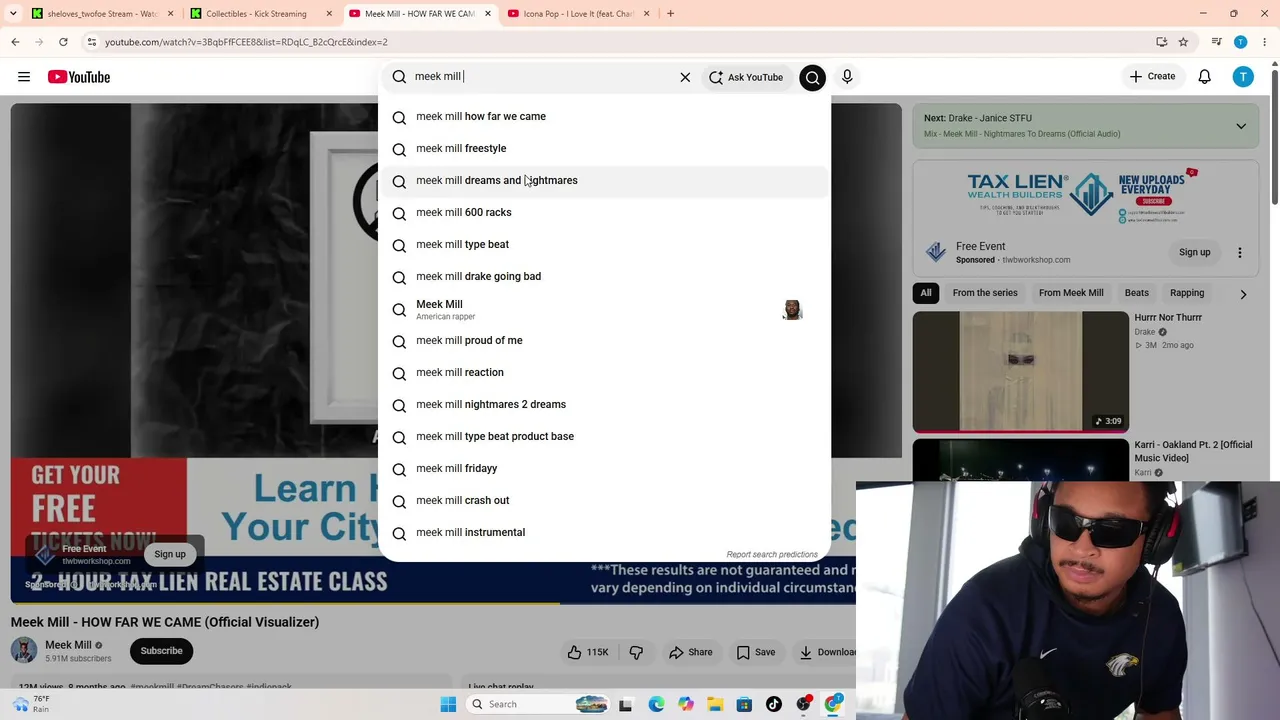Open the YouTube guide hamburger menu
Screen dimensions: 1280x720
point(24,77)
